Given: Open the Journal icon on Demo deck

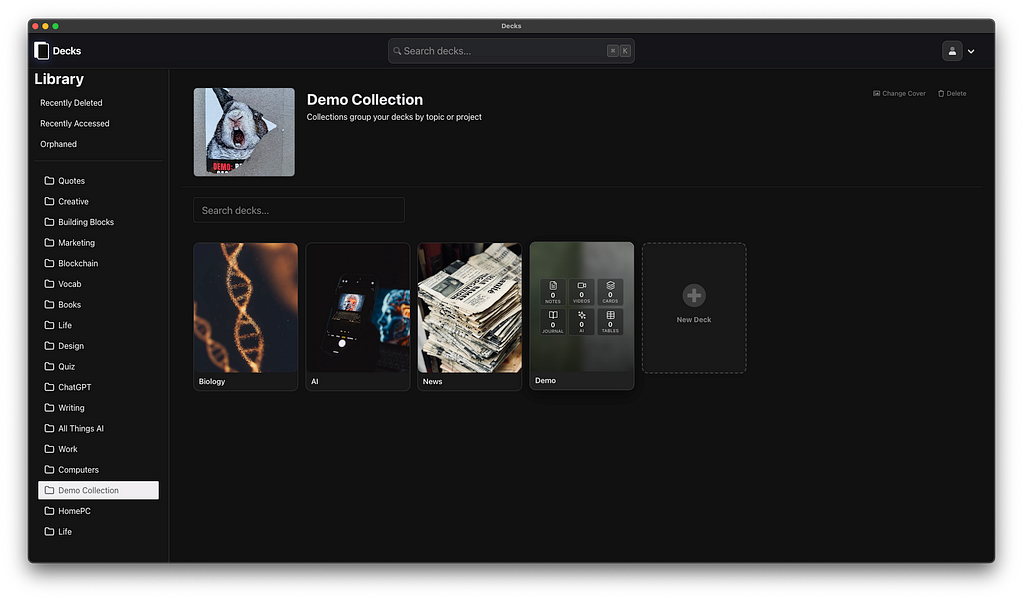Looking at the screenshot, I should (x=553, y=322).
